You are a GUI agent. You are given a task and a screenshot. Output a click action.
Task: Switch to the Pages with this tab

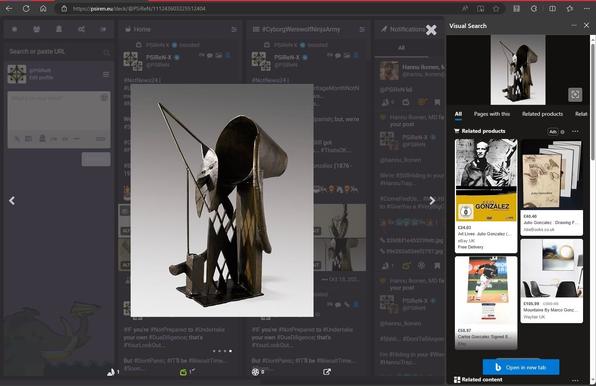(492, 114)
